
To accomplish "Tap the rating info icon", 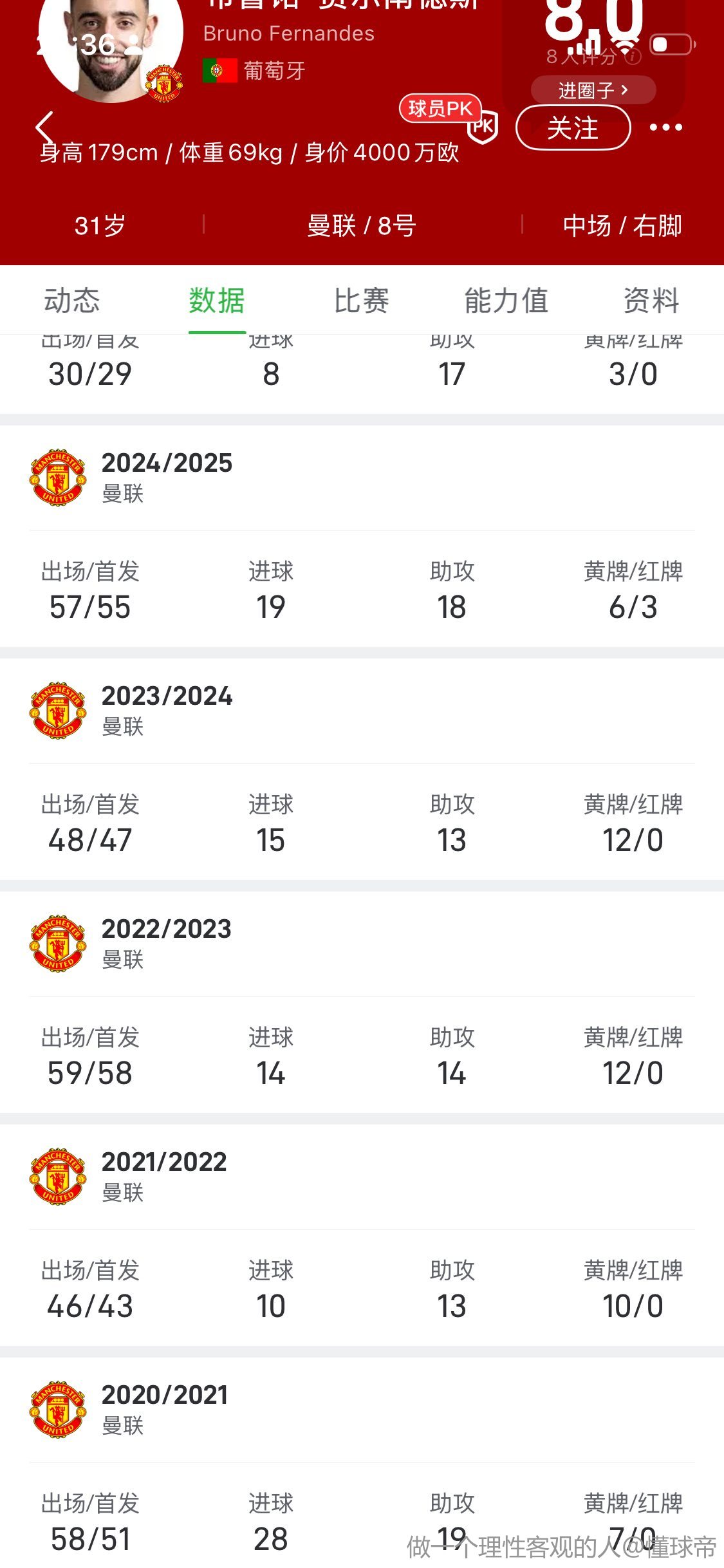I will (633, 57).
